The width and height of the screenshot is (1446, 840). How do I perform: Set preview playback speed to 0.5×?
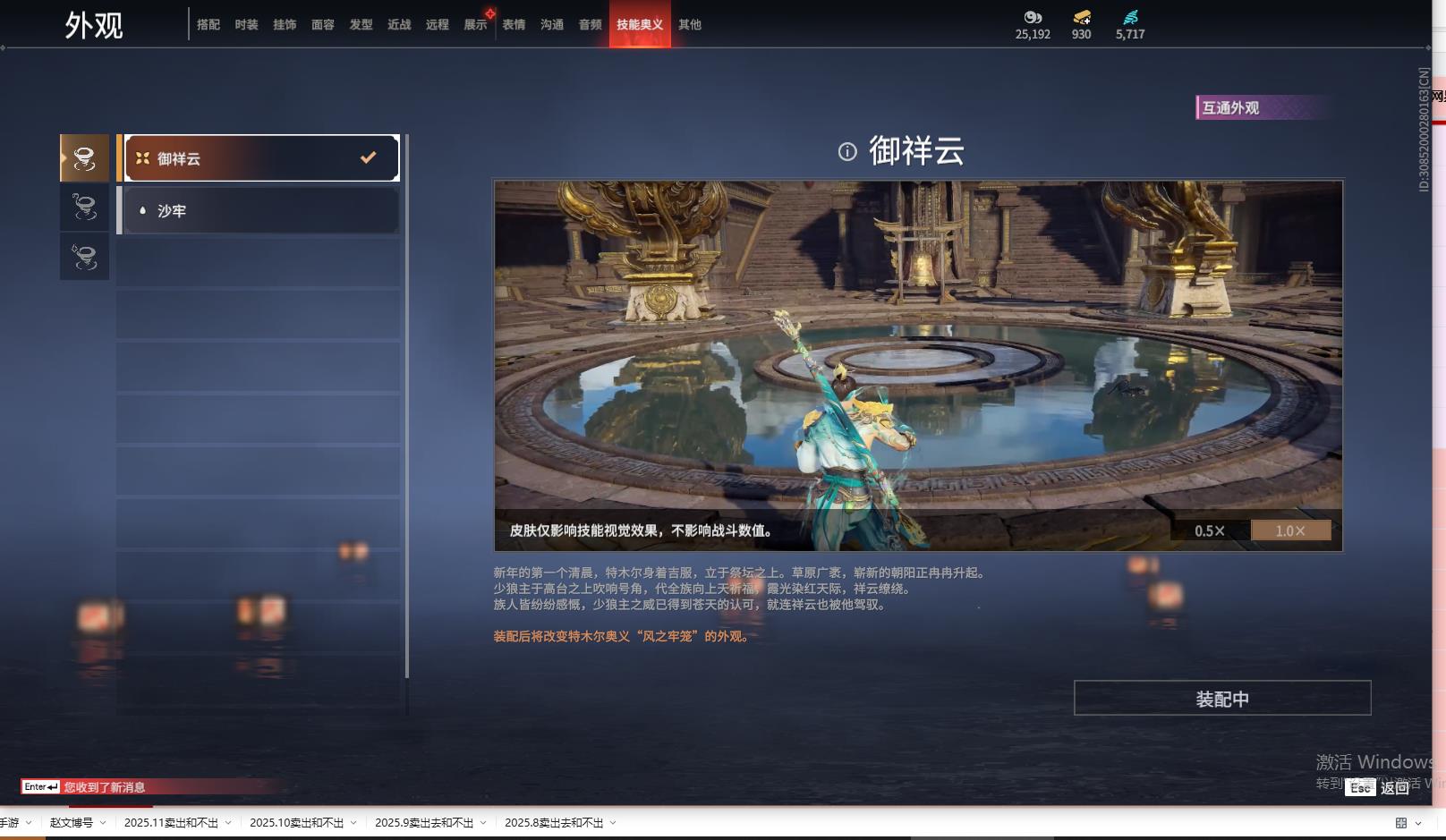click(x=1210, y=530)
